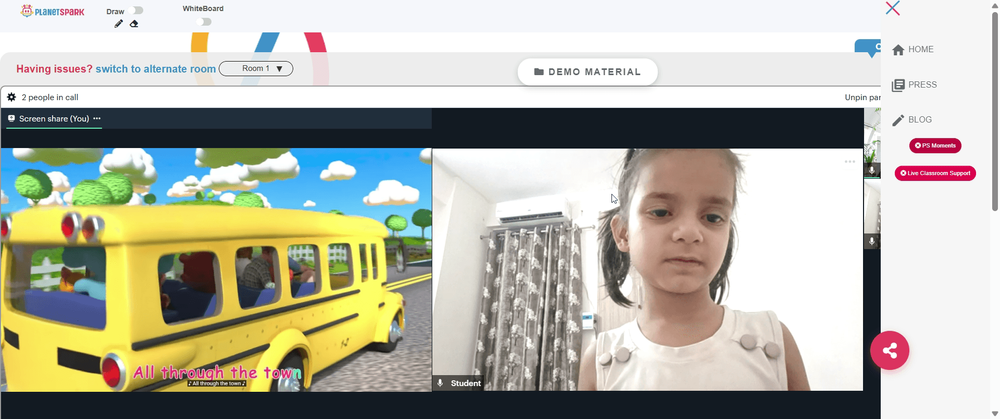Open the Room 1 dropdown
1000x419 pixels.
[x=256, y=68]
